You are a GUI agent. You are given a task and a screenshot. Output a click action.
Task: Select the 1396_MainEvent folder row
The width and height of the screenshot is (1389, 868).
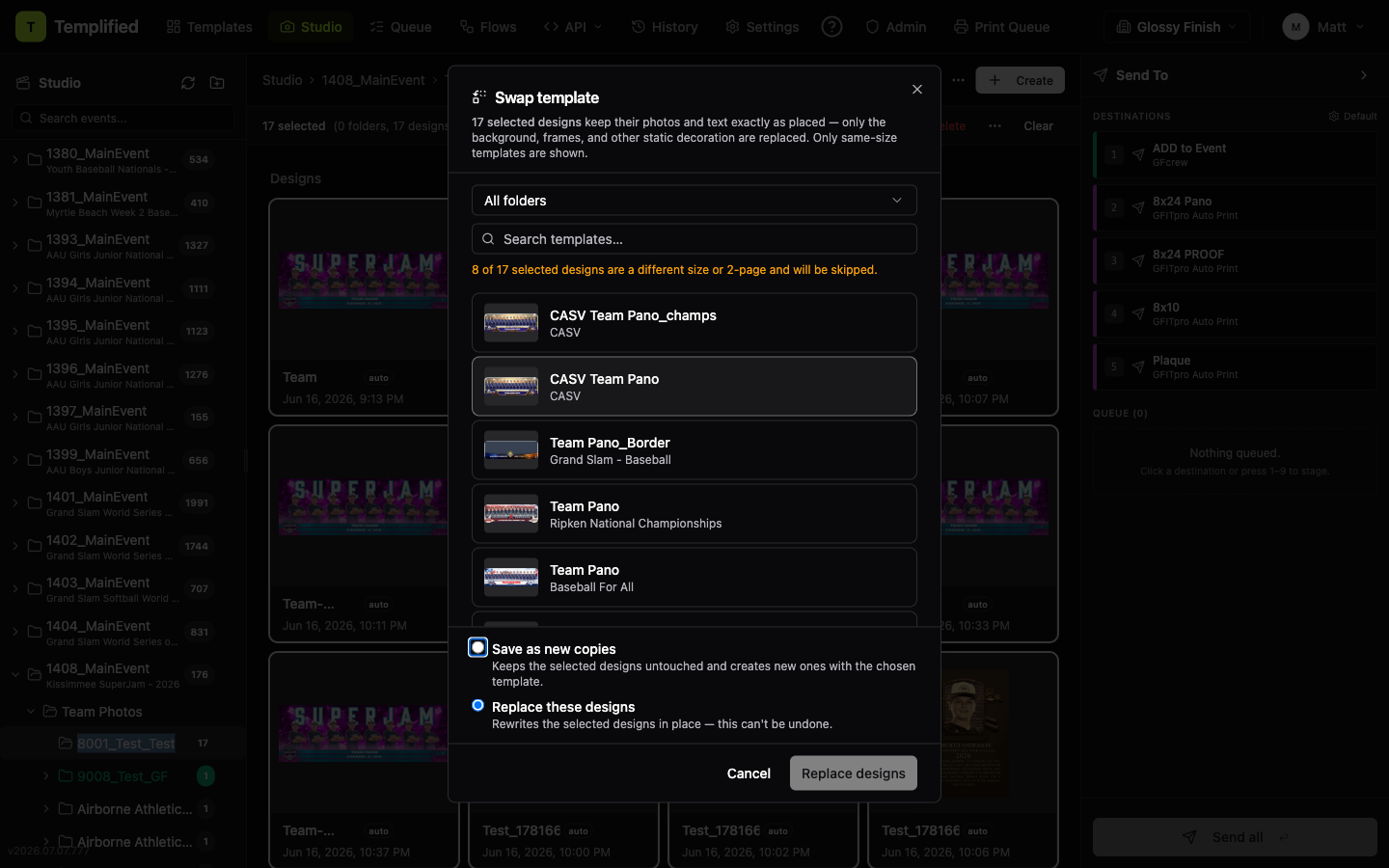[123, 375]
